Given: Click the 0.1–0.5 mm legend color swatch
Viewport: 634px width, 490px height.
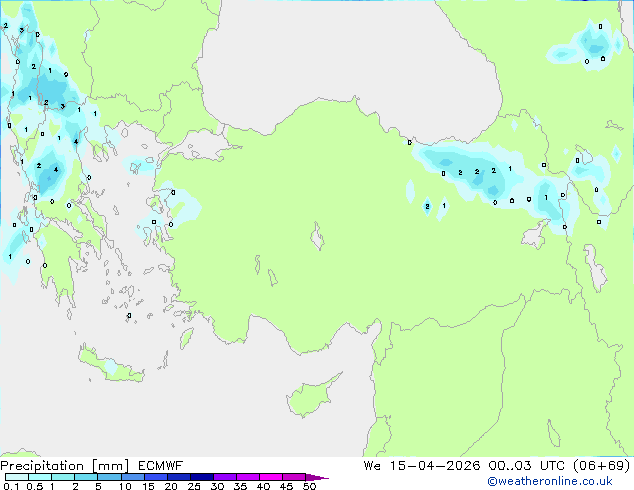Looking at the screenshot, I should (17, 477).
